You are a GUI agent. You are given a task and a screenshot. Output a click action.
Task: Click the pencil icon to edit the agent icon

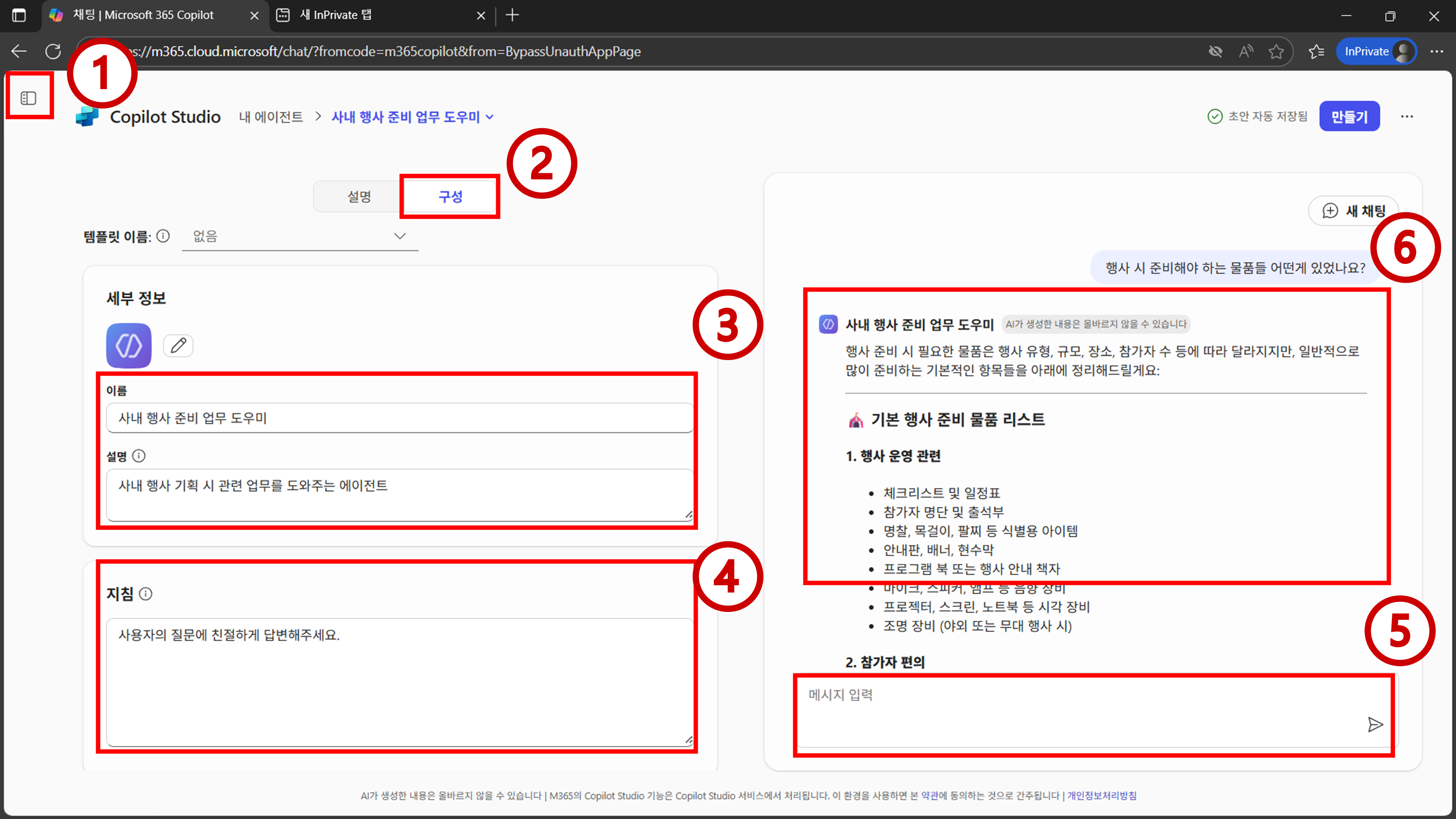pyautogui.click(x=178, y=345)
